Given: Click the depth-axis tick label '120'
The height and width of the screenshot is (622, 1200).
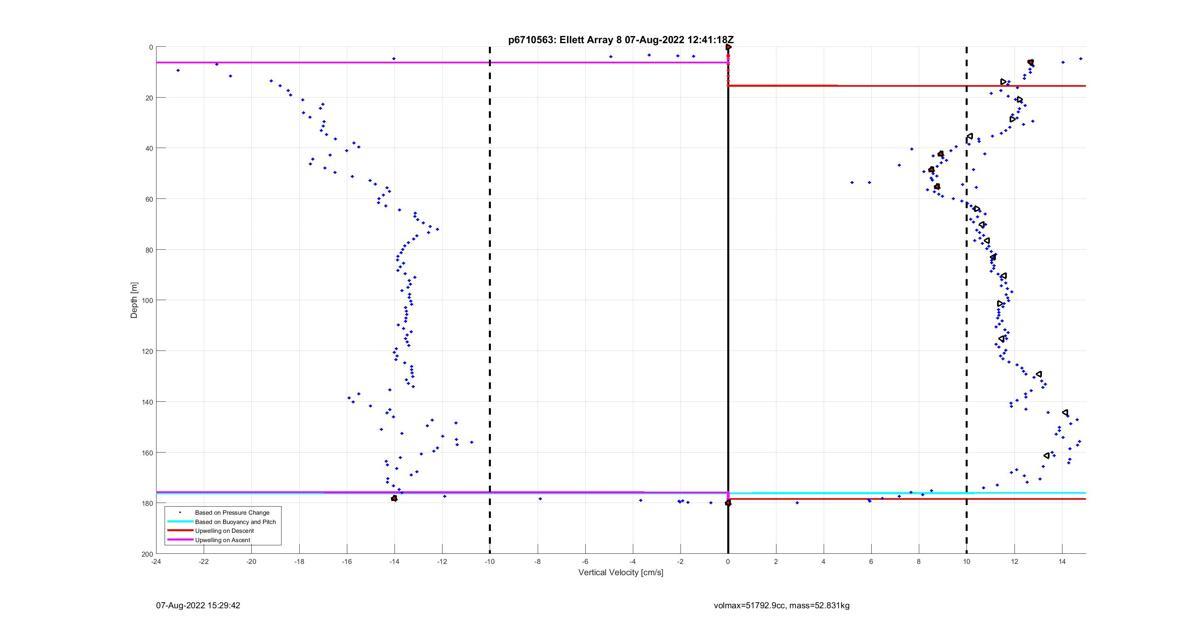Looking at the screenshot, I should coord(146,351).
